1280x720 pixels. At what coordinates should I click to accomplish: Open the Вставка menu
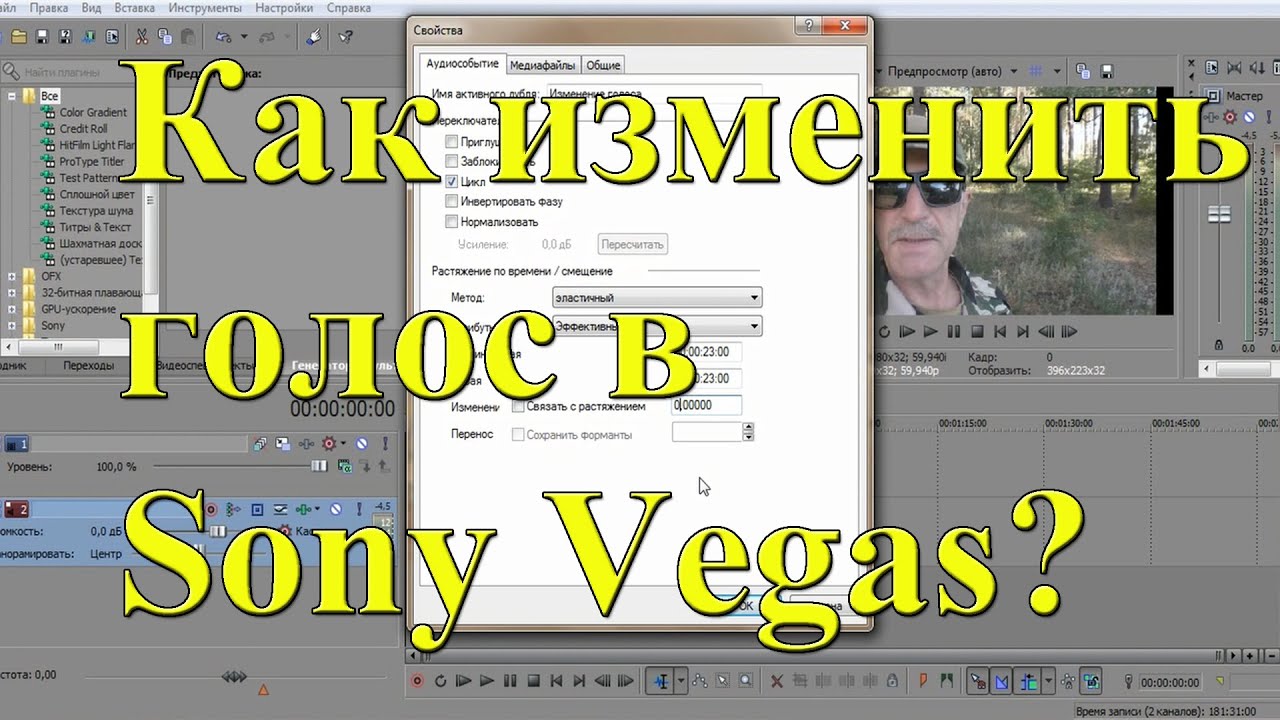[x=134, y=8]
